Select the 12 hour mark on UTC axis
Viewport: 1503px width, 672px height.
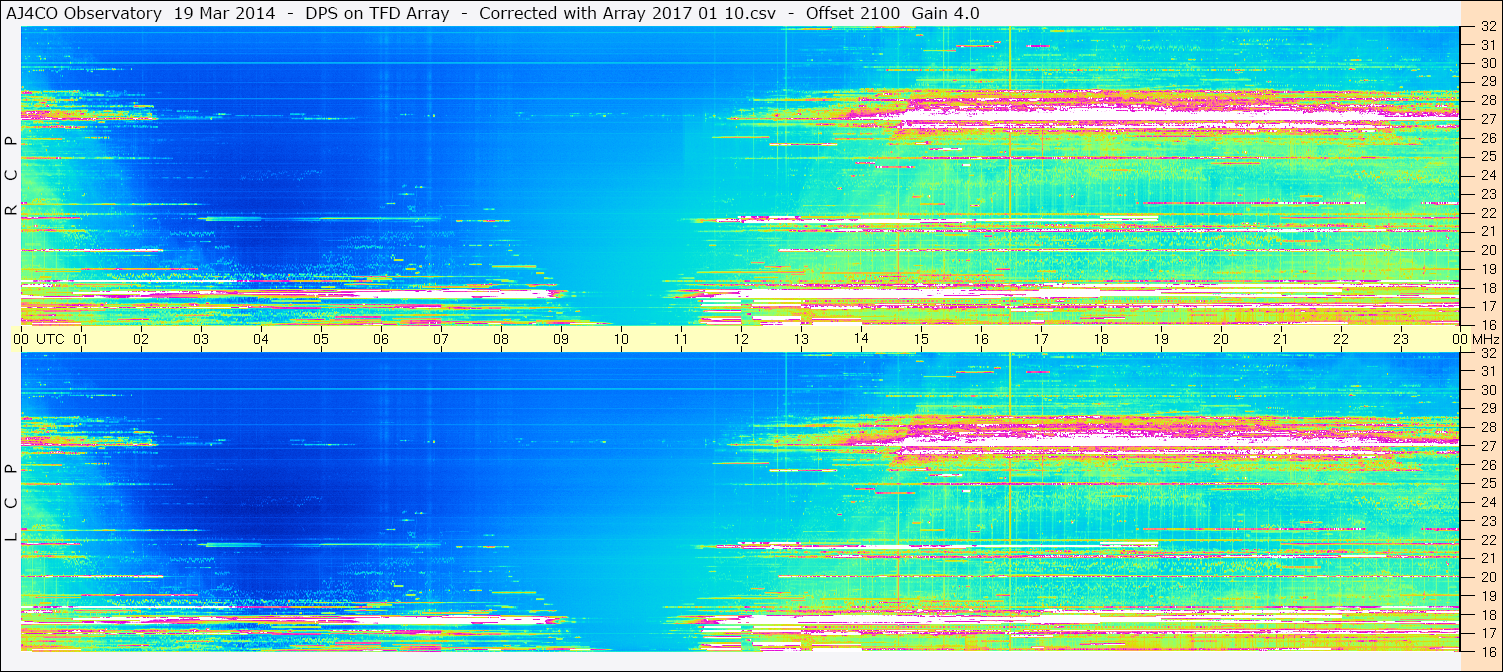(x=741, y=339)
